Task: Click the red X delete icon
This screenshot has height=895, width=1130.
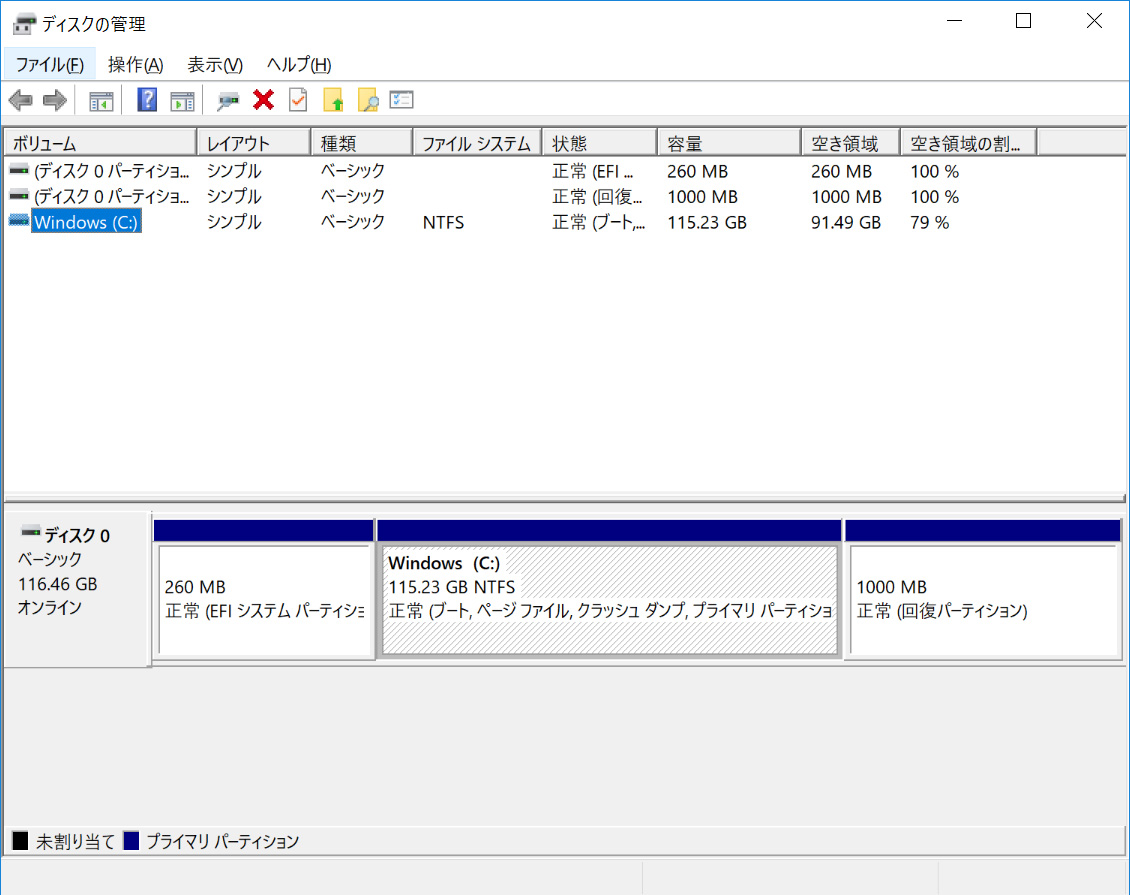Action: coord(262,99)
